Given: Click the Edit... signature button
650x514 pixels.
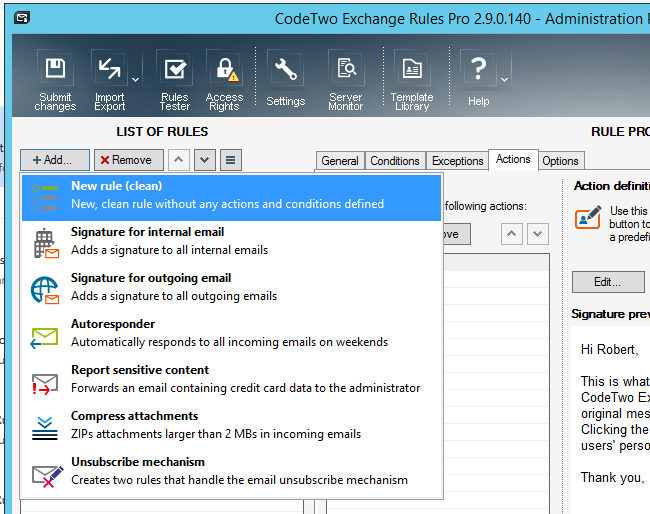Looking at the screenshot, I should [608, 282].
